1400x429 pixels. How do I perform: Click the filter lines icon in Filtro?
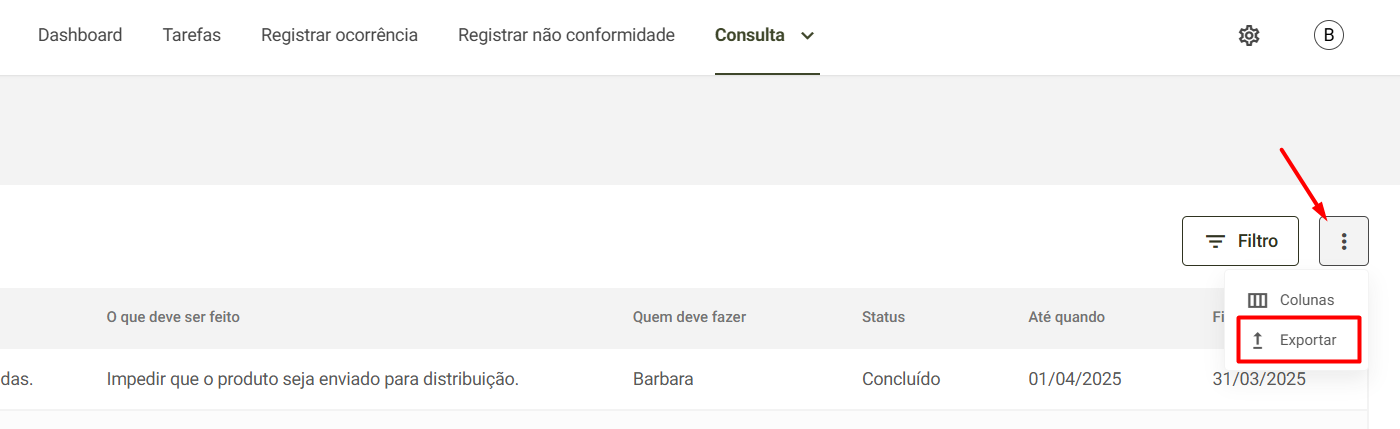tap(1216, 241)
